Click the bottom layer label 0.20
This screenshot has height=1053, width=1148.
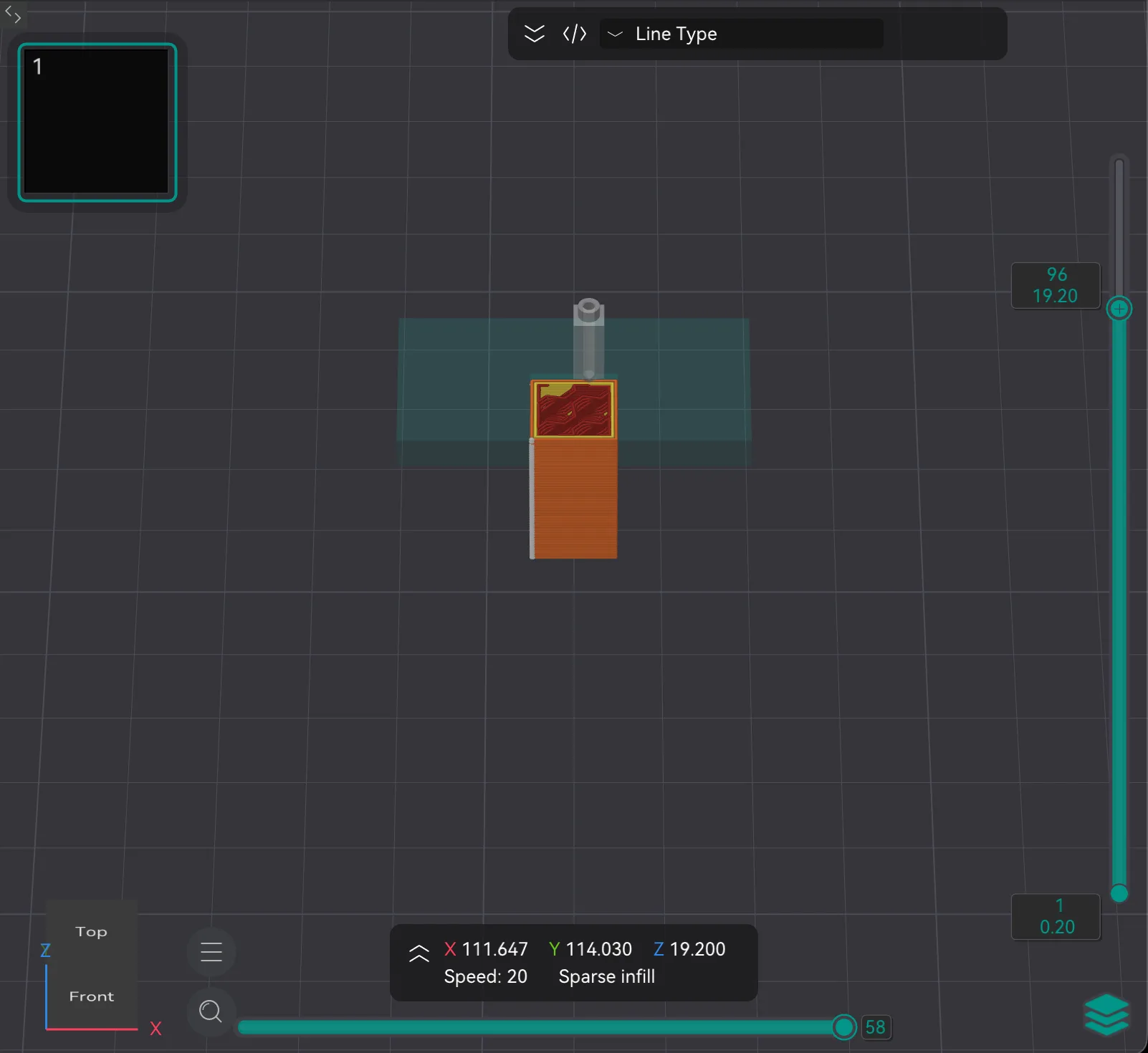point(1057,927)
